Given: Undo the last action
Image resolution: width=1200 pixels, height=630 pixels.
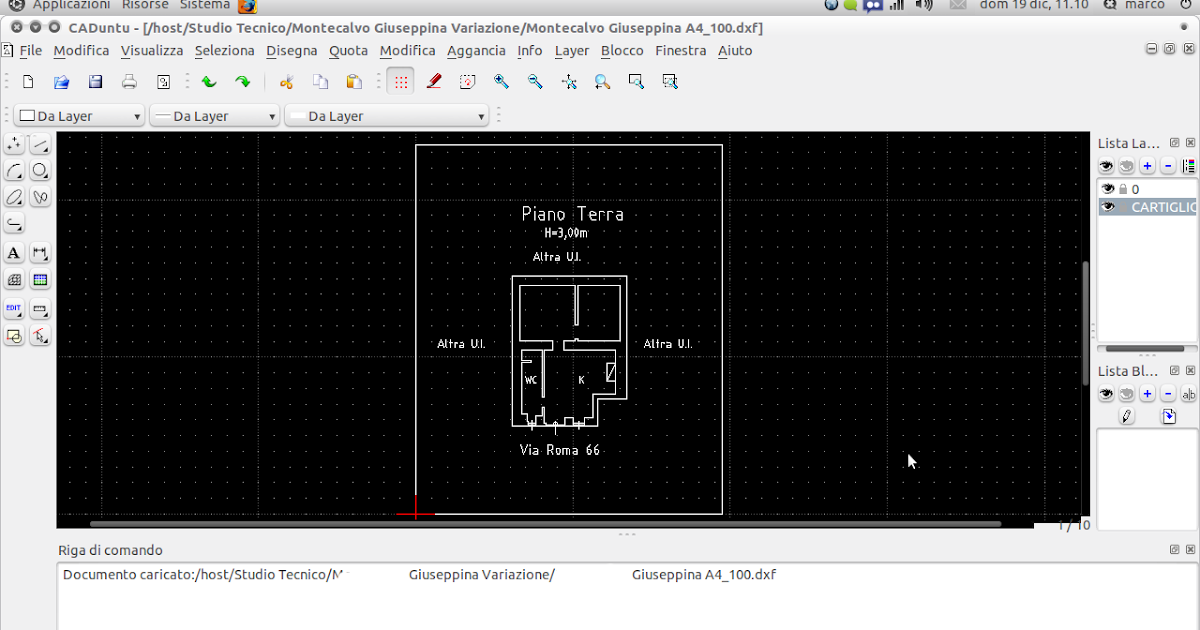Looking at the screenshot, I should click(208, 82).
